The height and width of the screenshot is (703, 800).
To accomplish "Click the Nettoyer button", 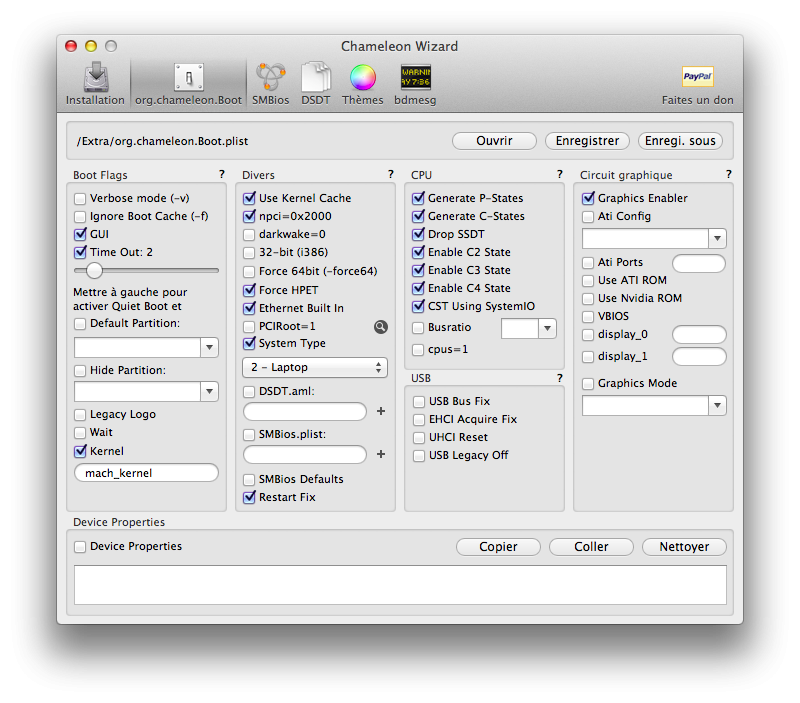I will point(684,547).
